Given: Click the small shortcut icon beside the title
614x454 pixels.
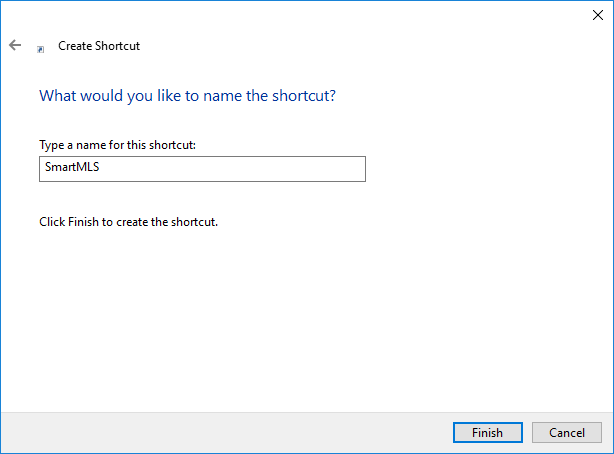Looking at the screenshot, I should click(x=40, y=47).
